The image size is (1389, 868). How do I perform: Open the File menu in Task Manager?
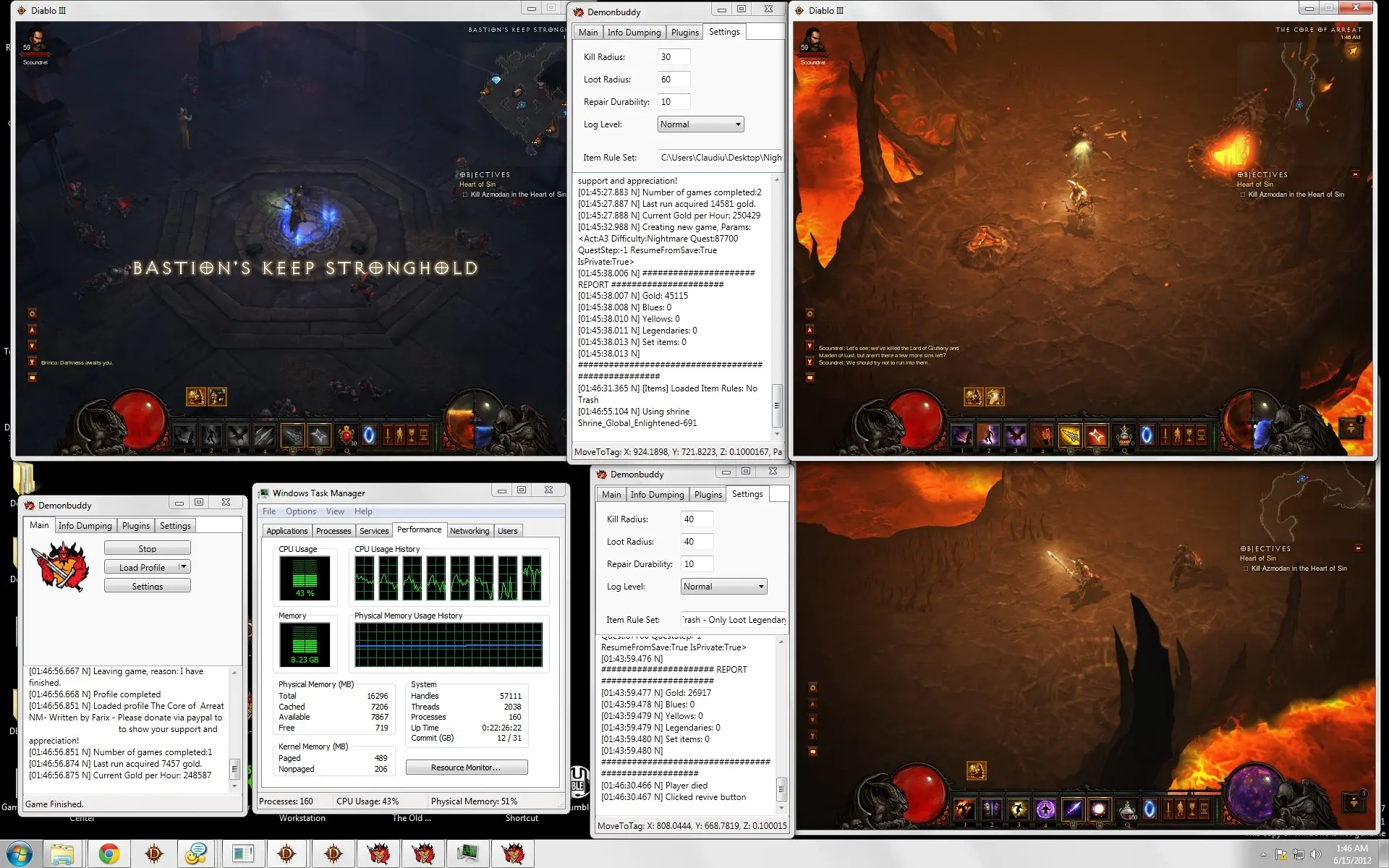[x=269, y=511]
